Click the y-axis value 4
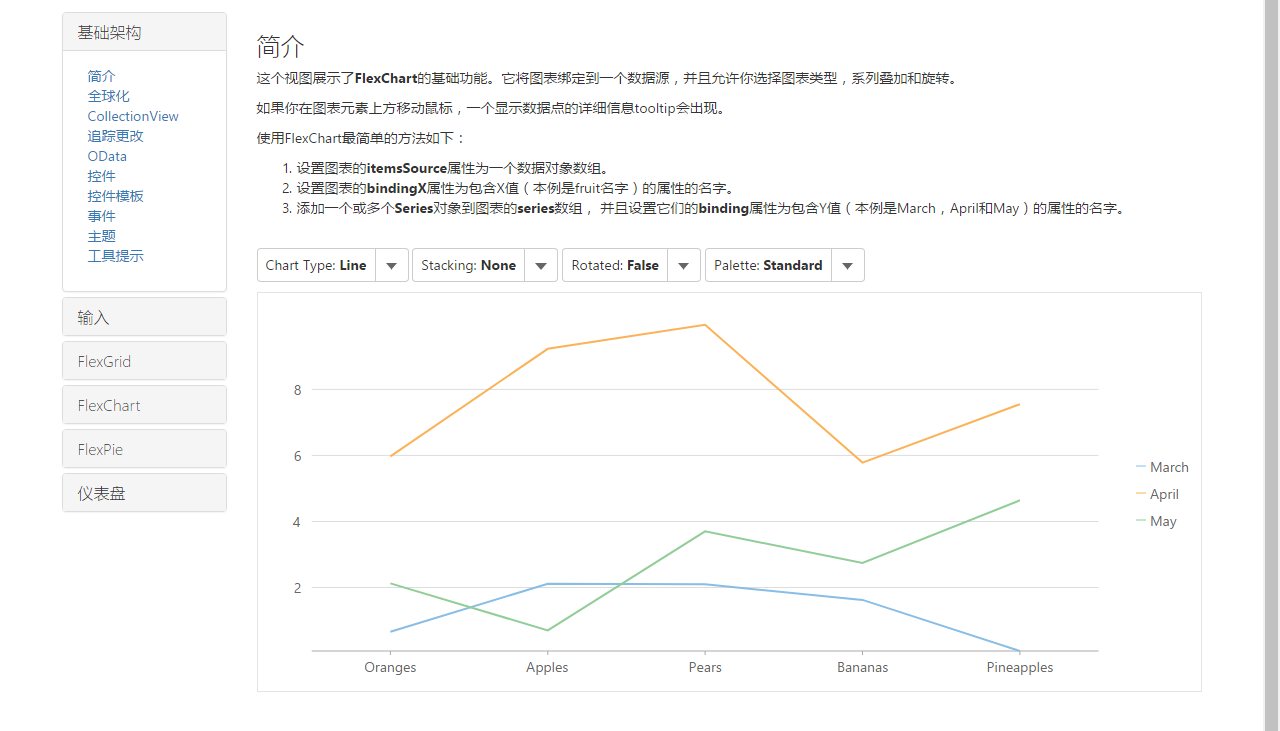The height and width of the screenshot is (731, 1280). (297, 522)
